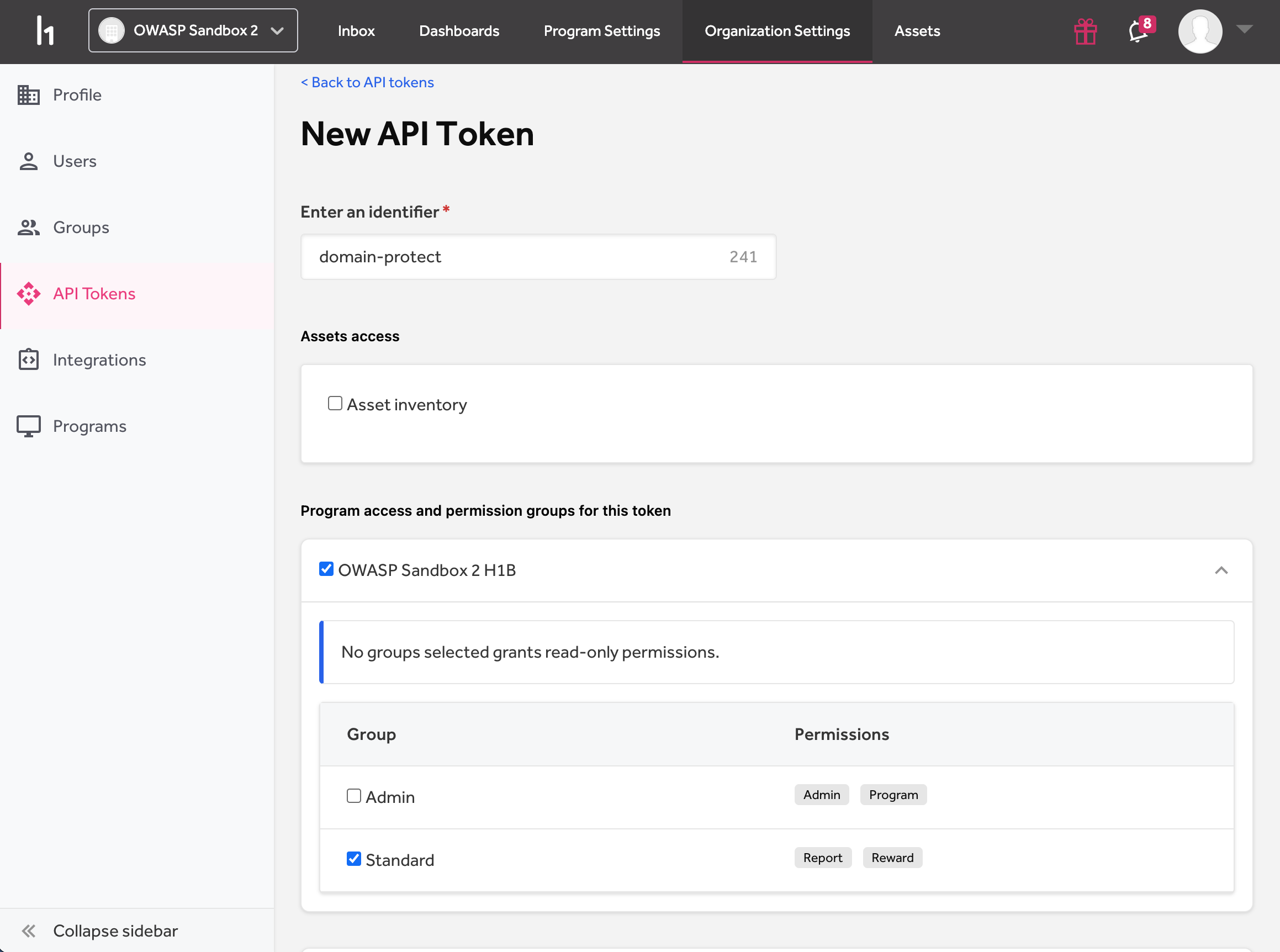The image size is (1280, 952).
Task: Open the OWASP Sandbox 2 organization dropdown
Action: click(x=193, y=30)
